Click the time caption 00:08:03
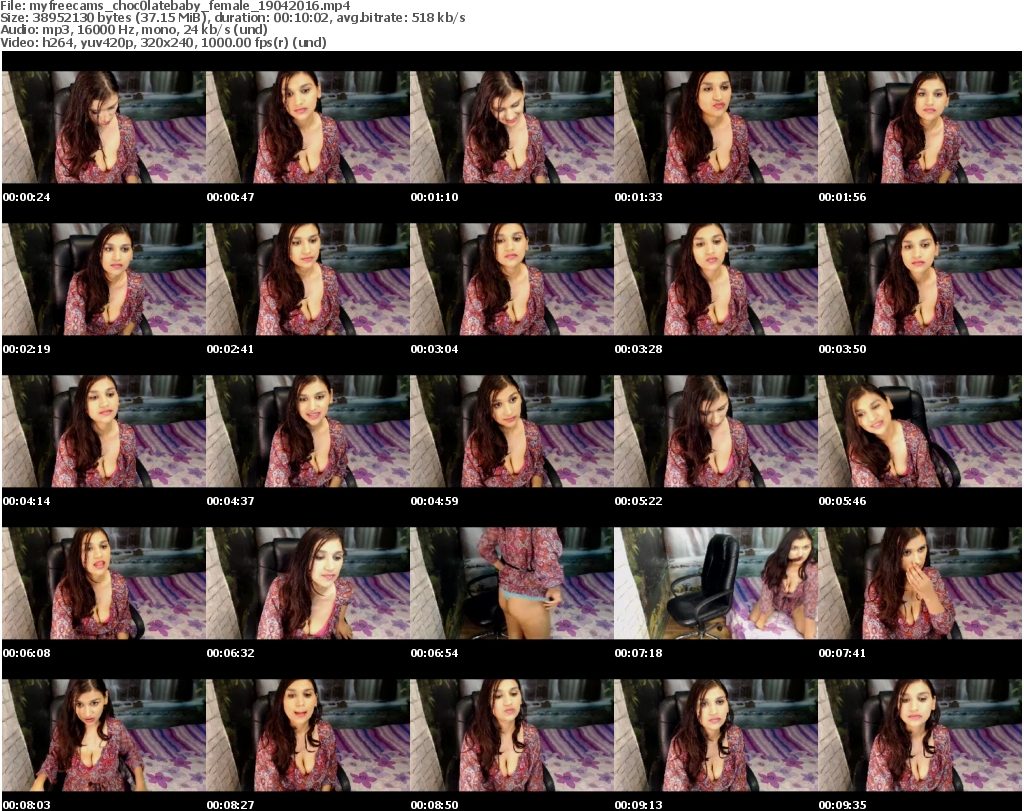Screen dimensions: 1024x811 point(26,804)
